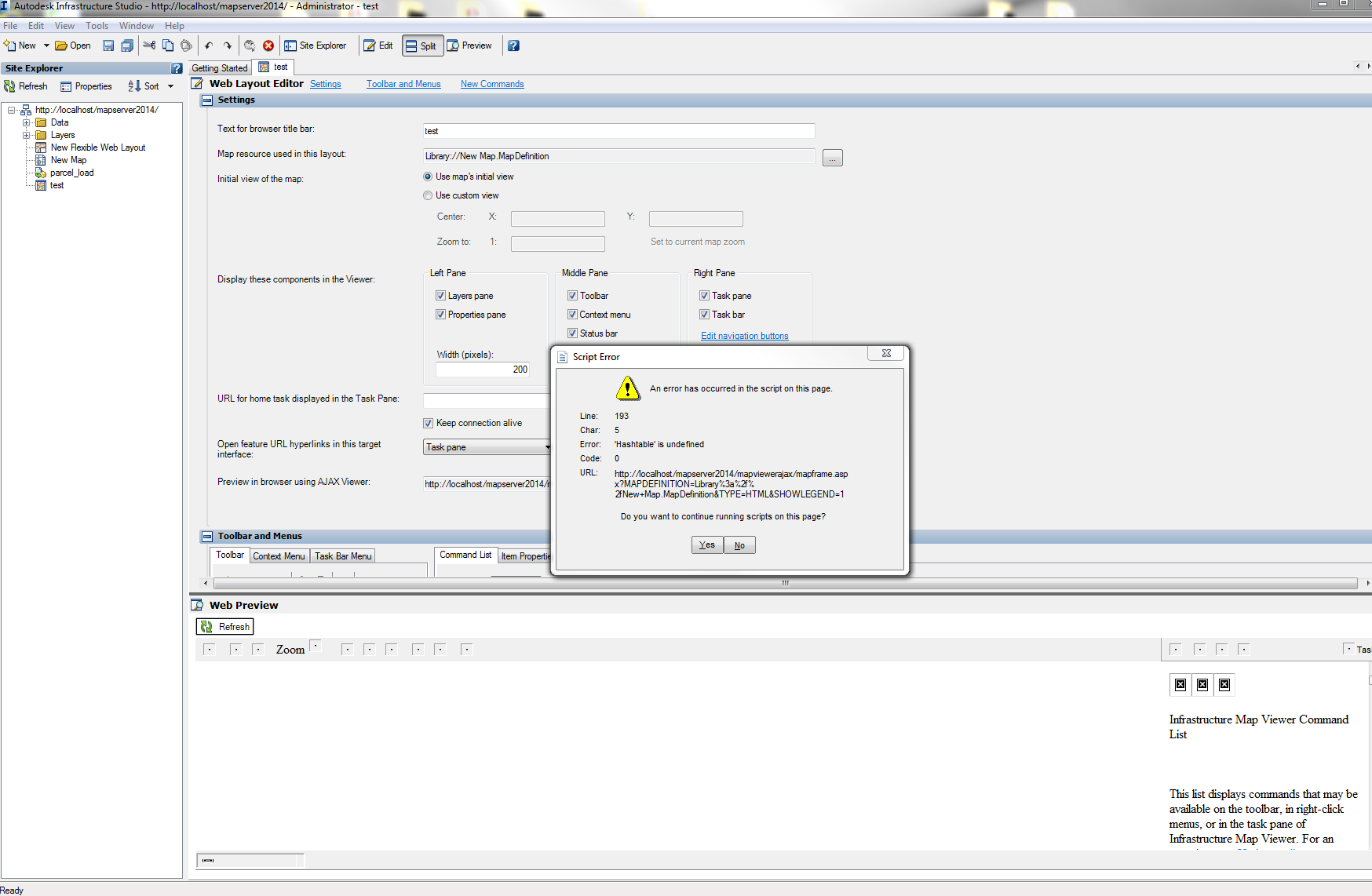This screenshot has height=896, width=1372.
Task: Open main toolbar Help icon
Action: (513, 46)
